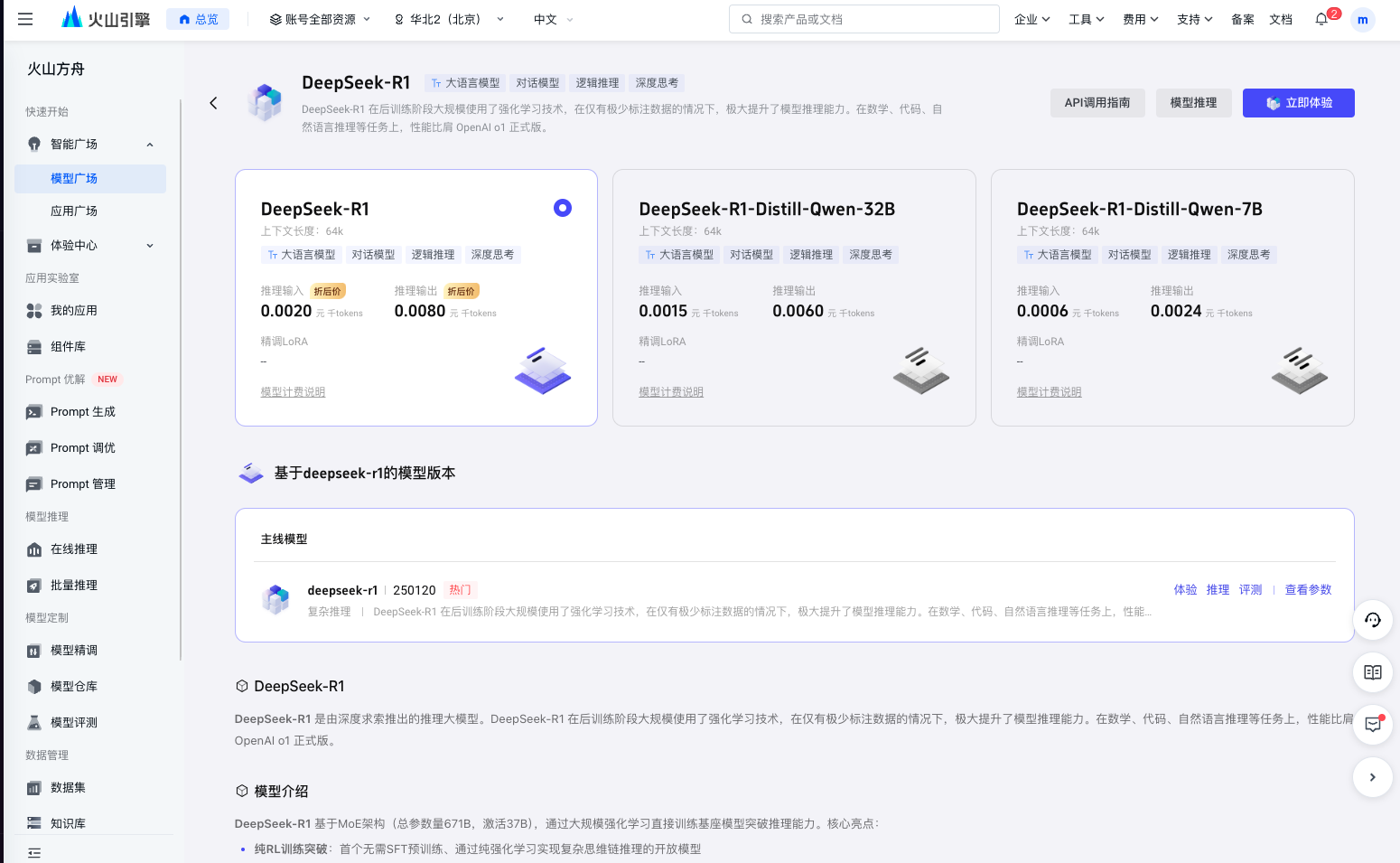Open the 华北2（北京）region dropdown
The height and width of the screenshot is (863, 1400).
pyautogui.click(x=449, y=19)
